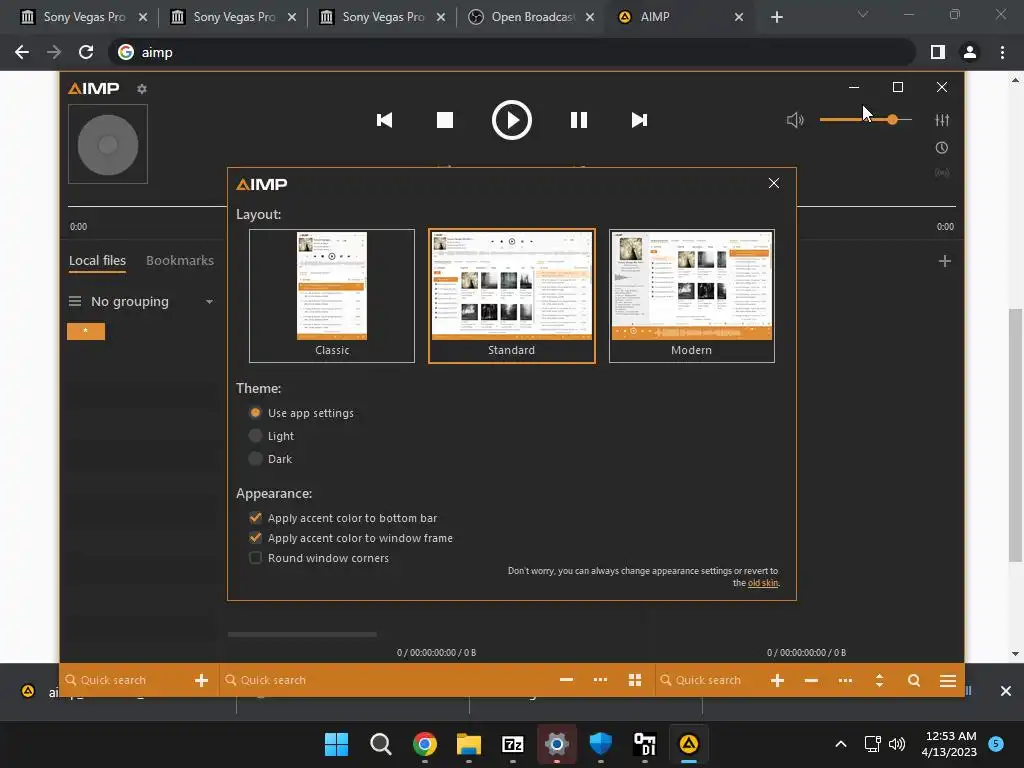
Task: Close the download bar with X
Action: pyautogui.click(x=1006, y=691)
